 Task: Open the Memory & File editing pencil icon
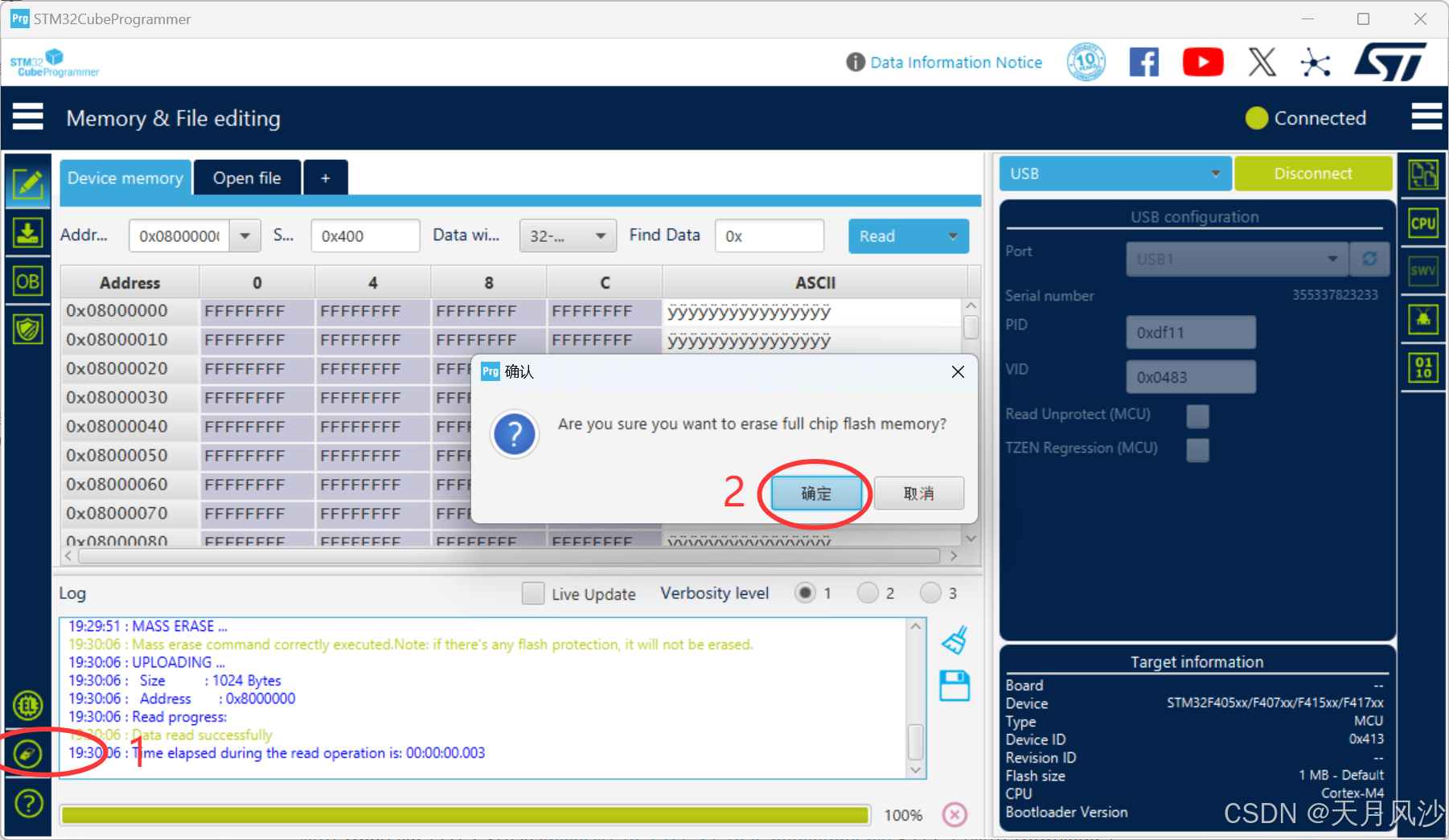pos(28,184)
